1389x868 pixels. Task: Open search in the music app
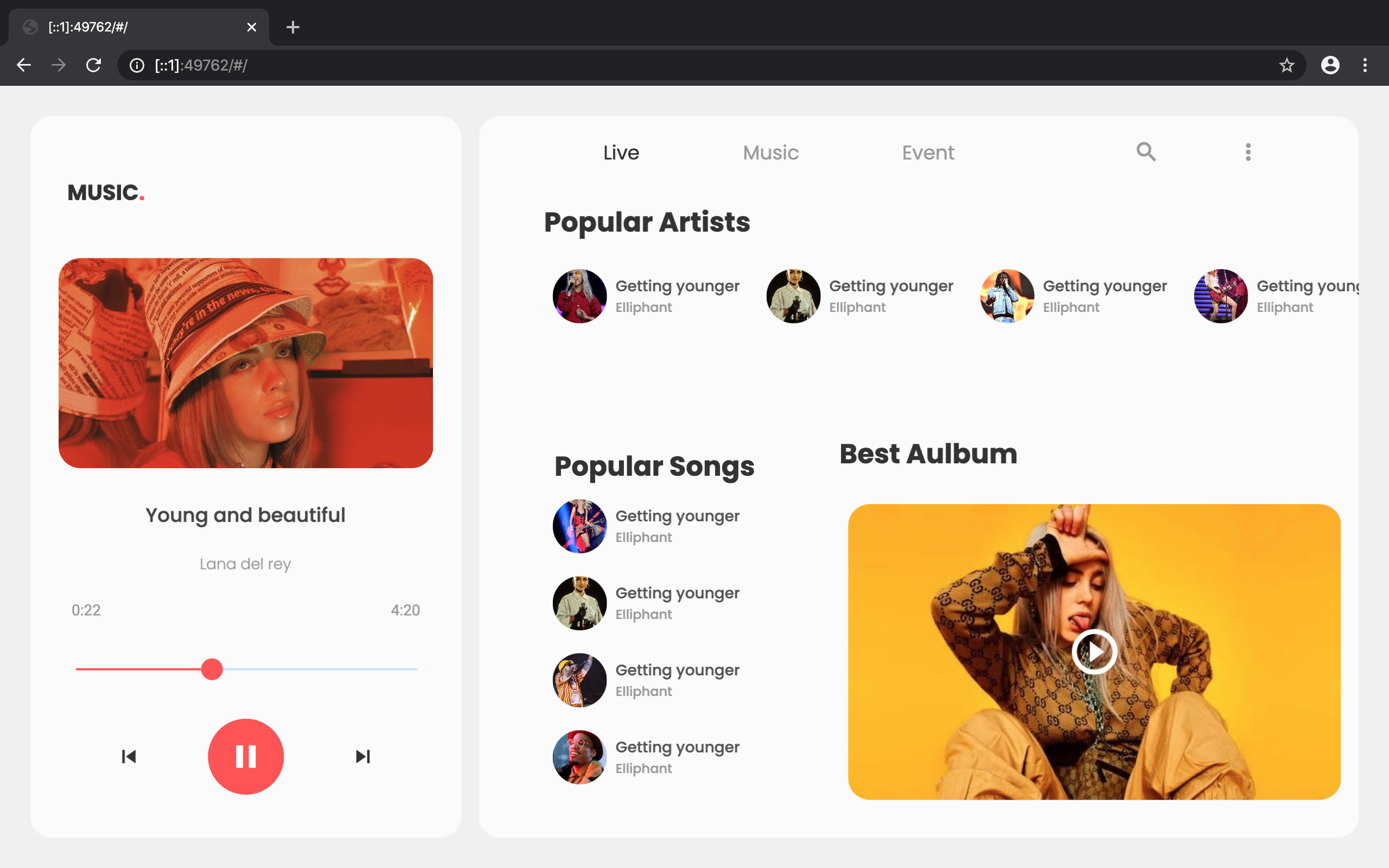[1145, 152]
